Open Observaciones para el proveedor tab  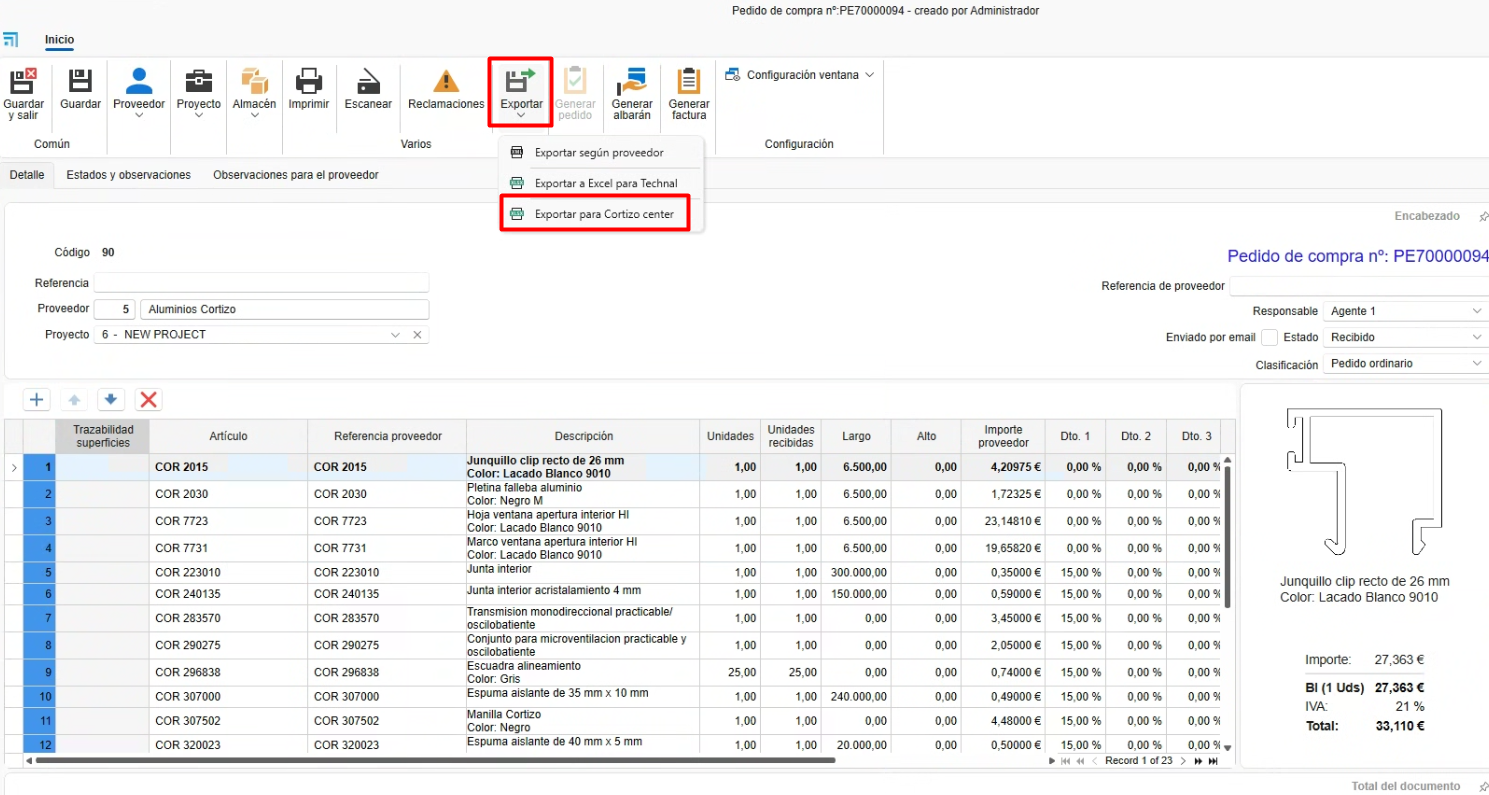pyautogui.click(x=296, y=175)
